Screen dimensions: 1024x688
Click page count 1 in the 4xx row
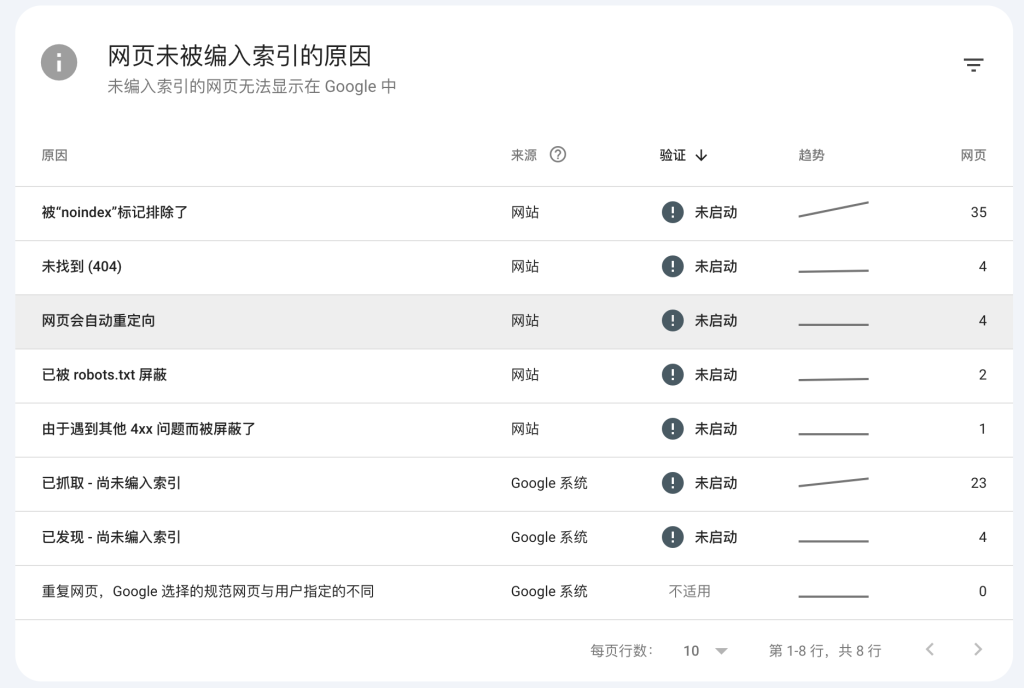pyautogui.click(x=982, y=429)
